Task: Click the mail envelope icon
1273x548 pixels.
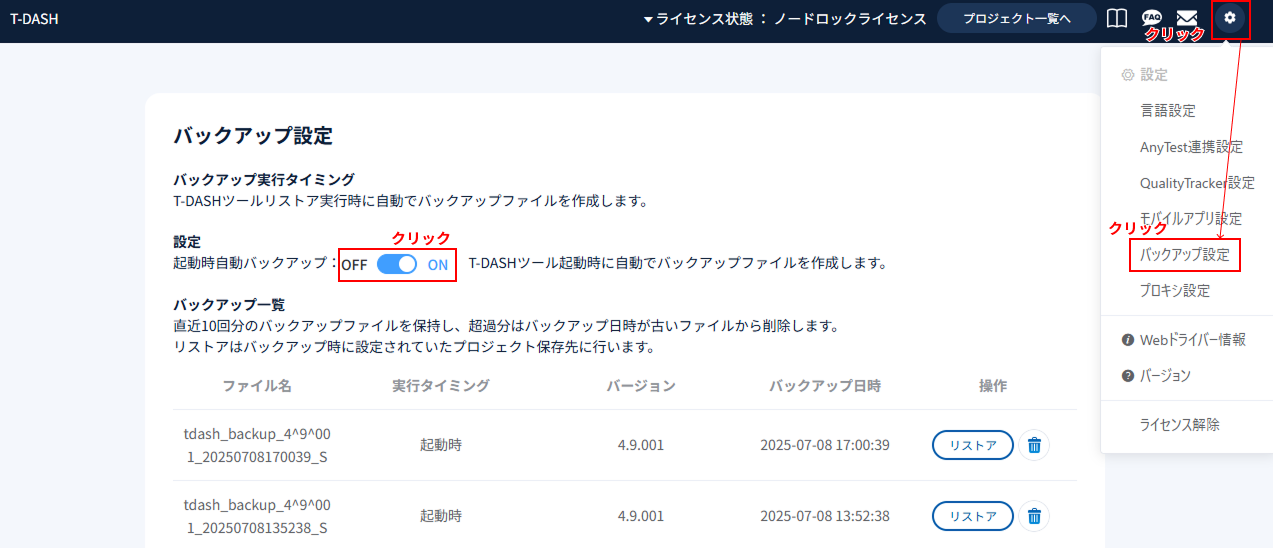Action: [x=1187, y=18]
